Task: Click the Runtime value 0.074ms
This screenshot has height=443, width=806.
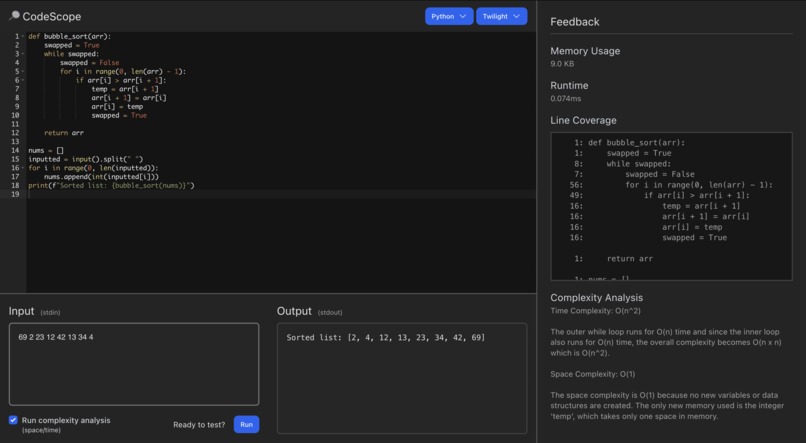Action: pyautogui.click(x=565, y=99)
